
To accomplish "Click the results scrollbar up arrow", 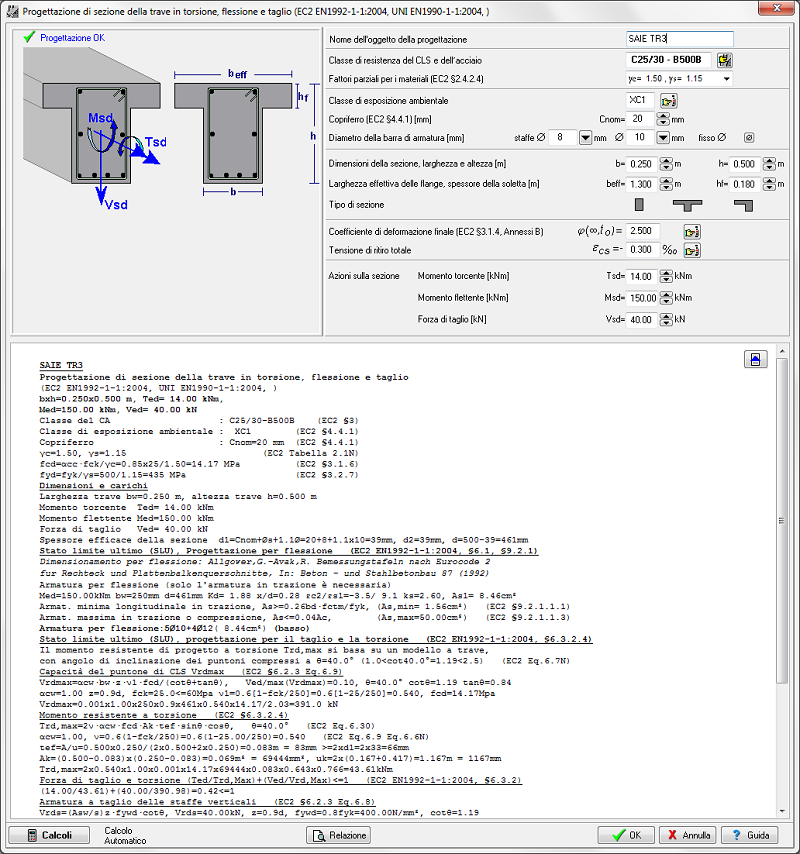I will (x=781, y=351).
